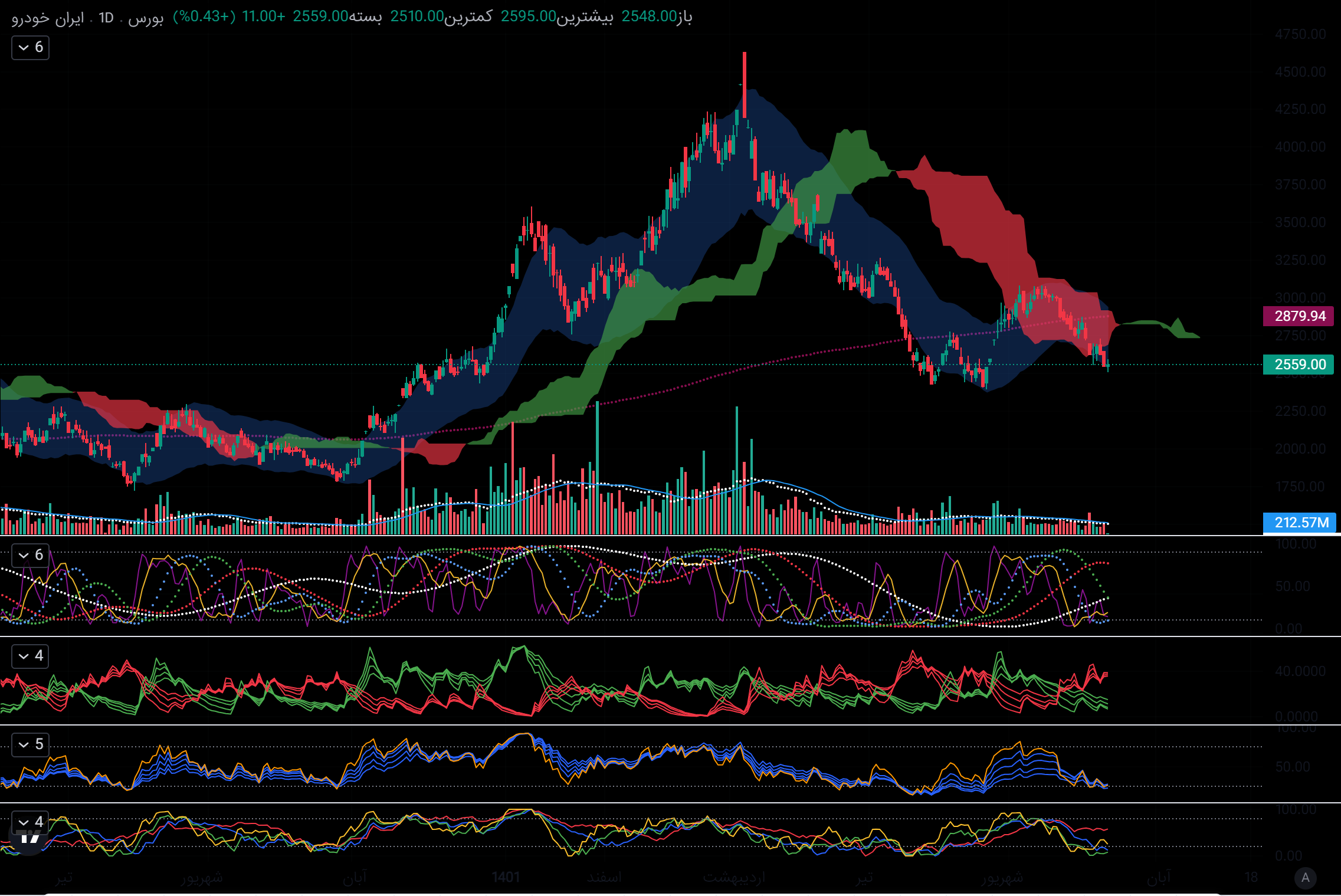Click the change value 11.00+
The image size is (1341, 896).
click(x=263, y=17)
